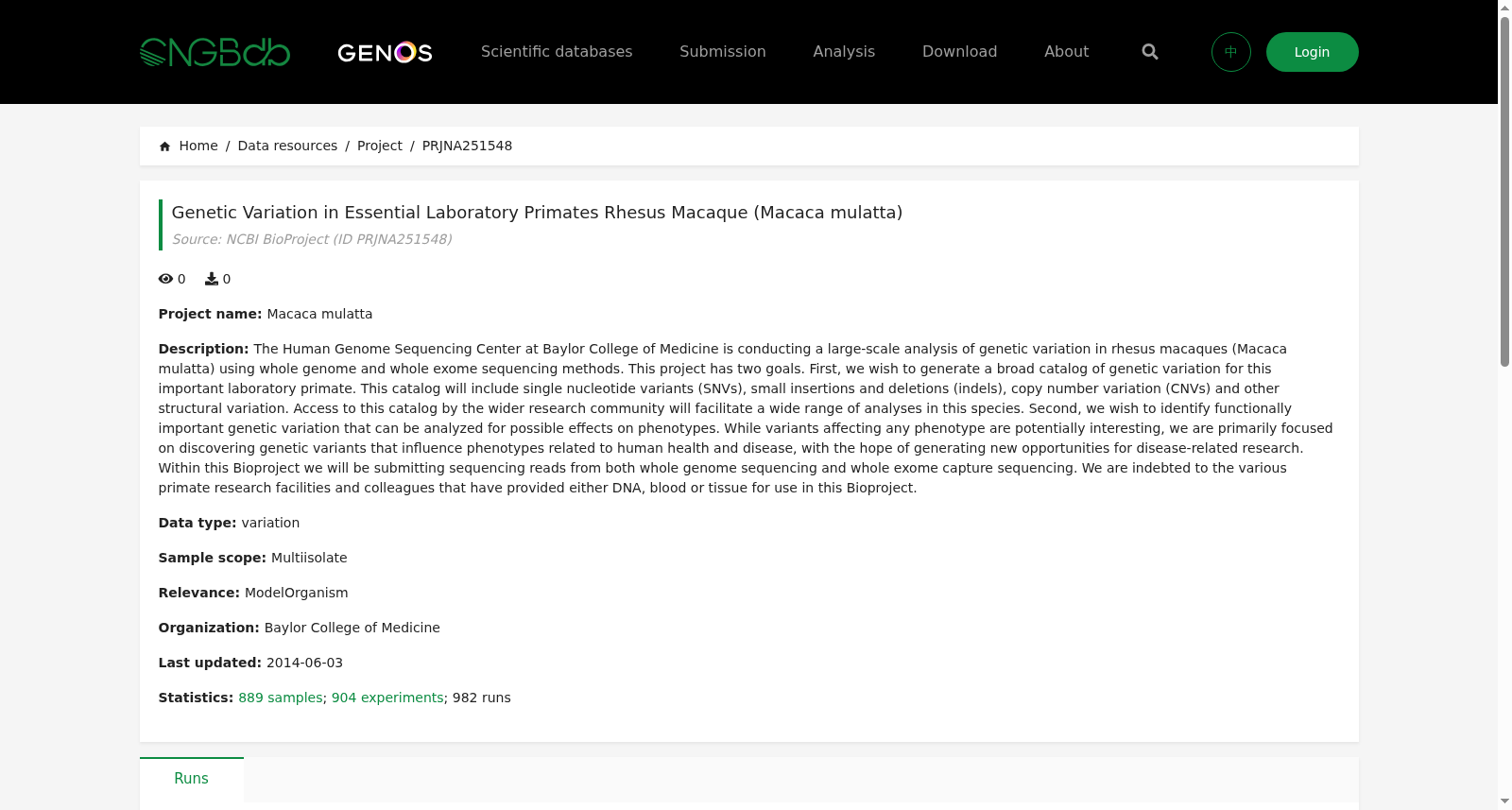Screen dimensions: 1512x810
Task: Switch to the Runs tab
Action: click(192, 779)
